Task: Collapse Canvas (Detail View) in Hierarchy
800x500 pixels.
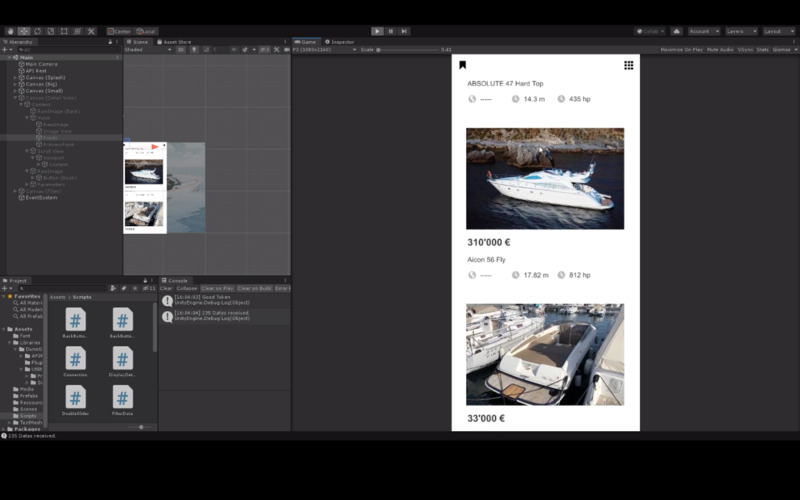Action: coord(15,97)
